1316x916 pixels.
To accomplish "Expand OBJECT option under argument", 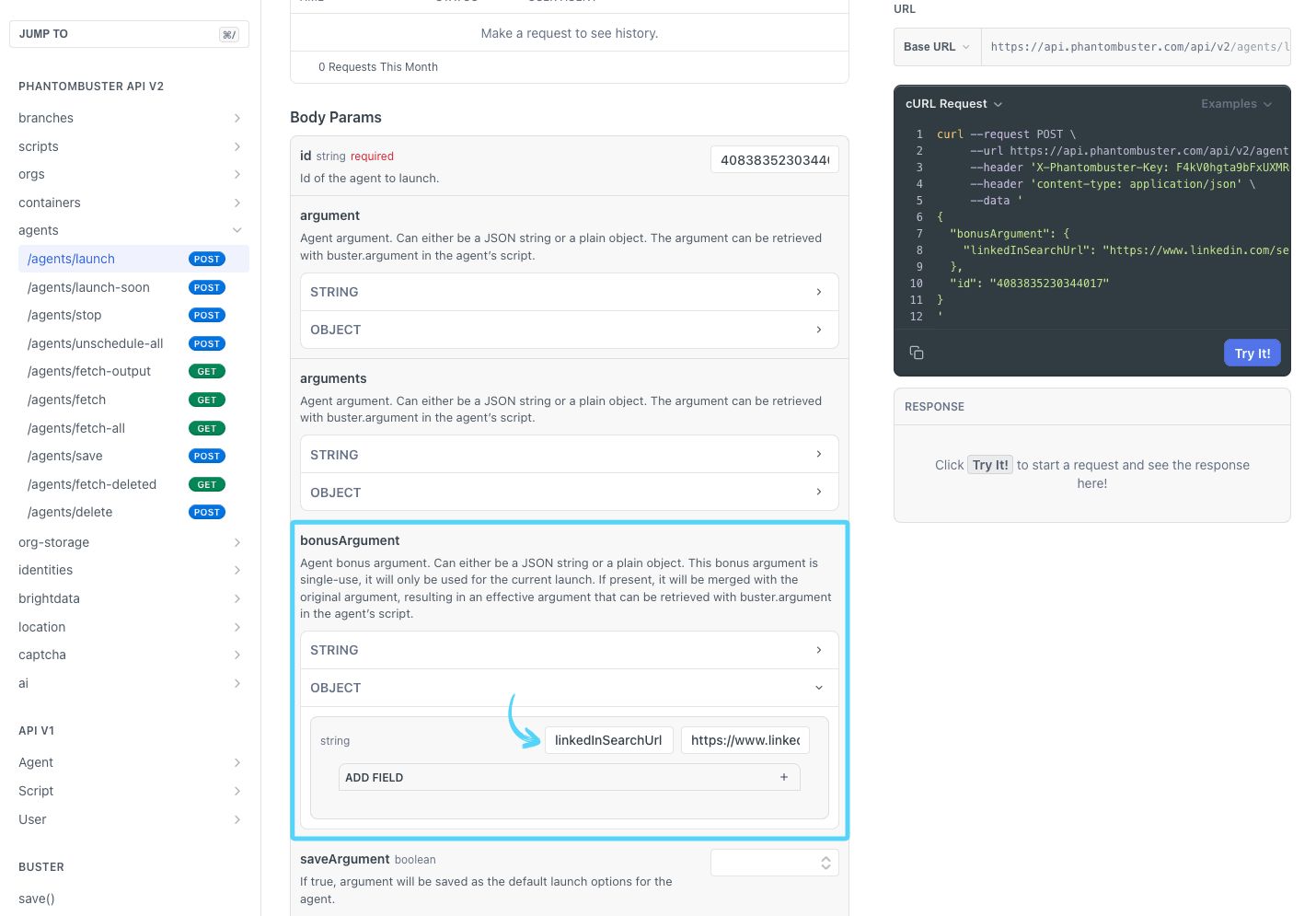I will 569,330.
